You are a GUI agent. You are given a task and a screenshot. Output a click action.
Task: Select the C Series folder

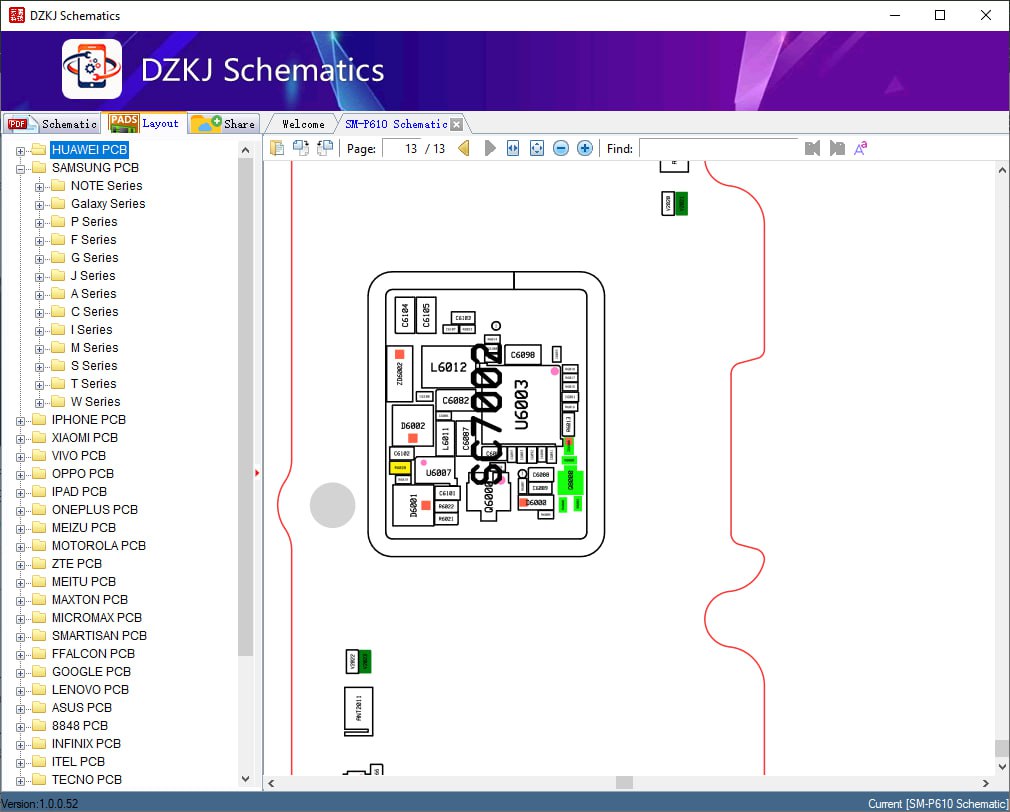coord(95,312)
